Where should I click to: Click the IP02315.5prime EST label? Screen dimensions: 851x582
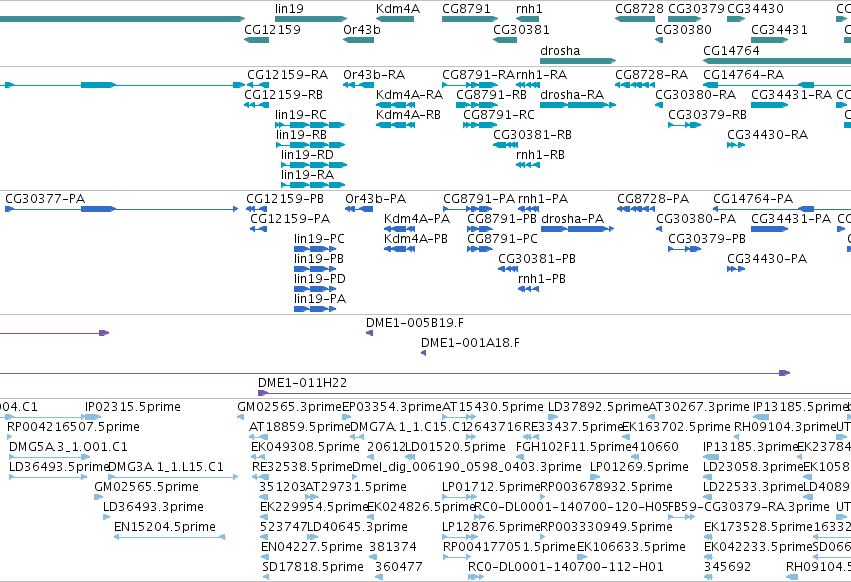[132, 407]
